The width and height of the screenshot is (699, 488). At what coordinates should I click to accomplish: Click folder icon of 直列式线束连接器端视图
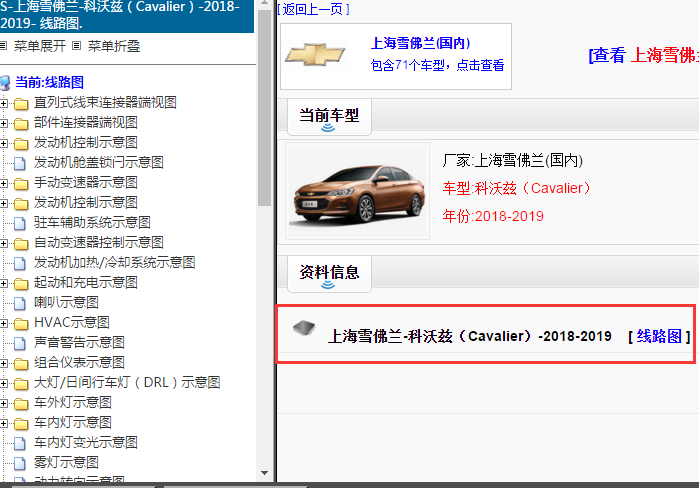tap(21, 104)
